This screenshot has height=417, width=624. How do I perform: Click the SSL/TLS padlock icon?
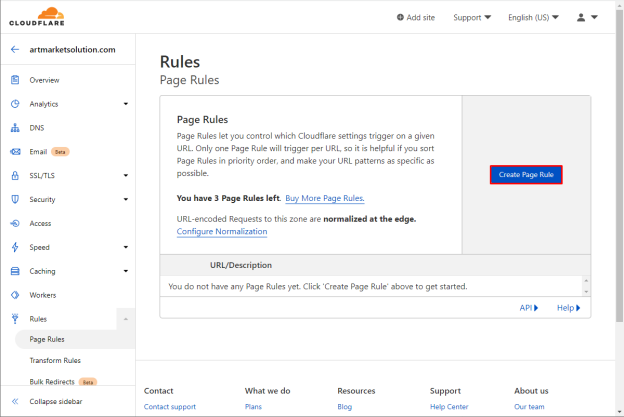click(x=15, y=175)
